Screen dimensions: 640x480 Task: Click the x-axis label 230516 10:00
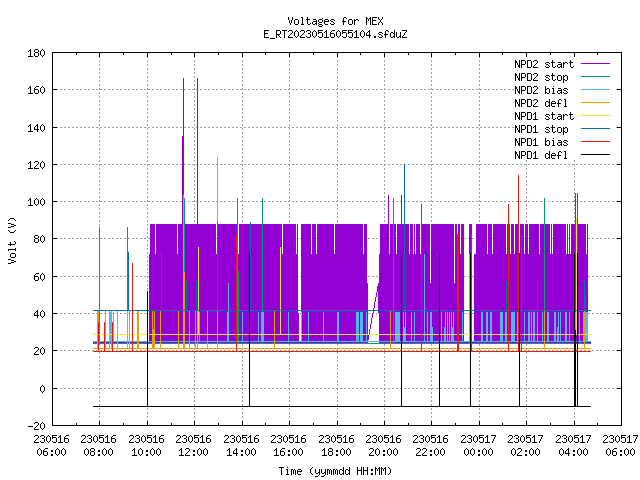[146, 446]
